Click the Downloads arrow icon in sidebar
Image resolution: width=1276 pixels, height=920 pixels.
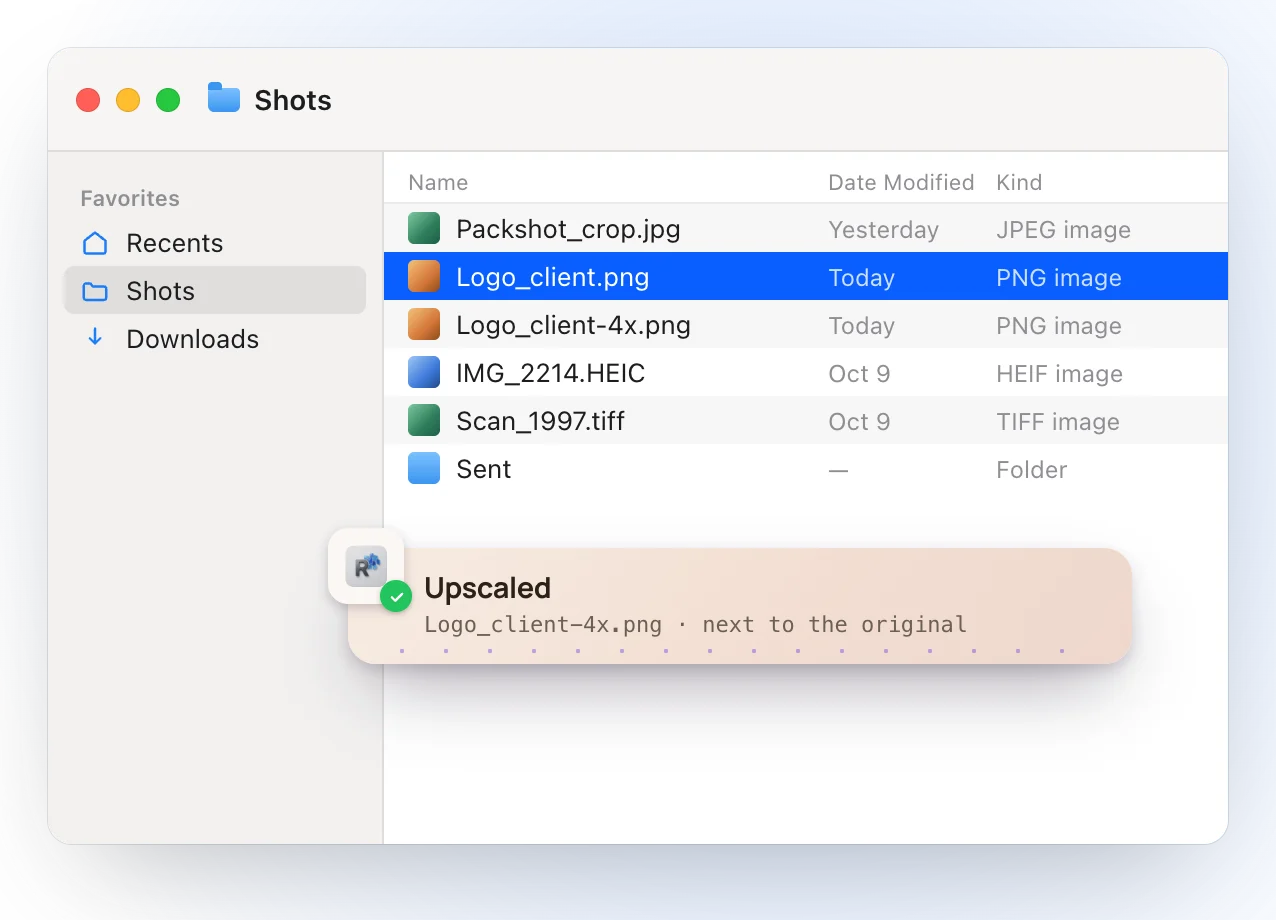coord(95,338)
